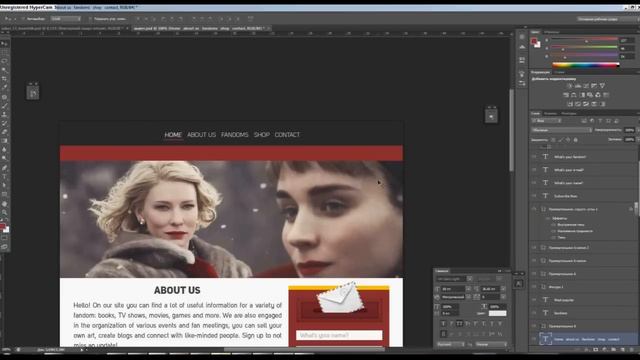Viewport: 640px width, 360px height.
Task: Select the Gradient tool
Action: click(x=4, y=140)
